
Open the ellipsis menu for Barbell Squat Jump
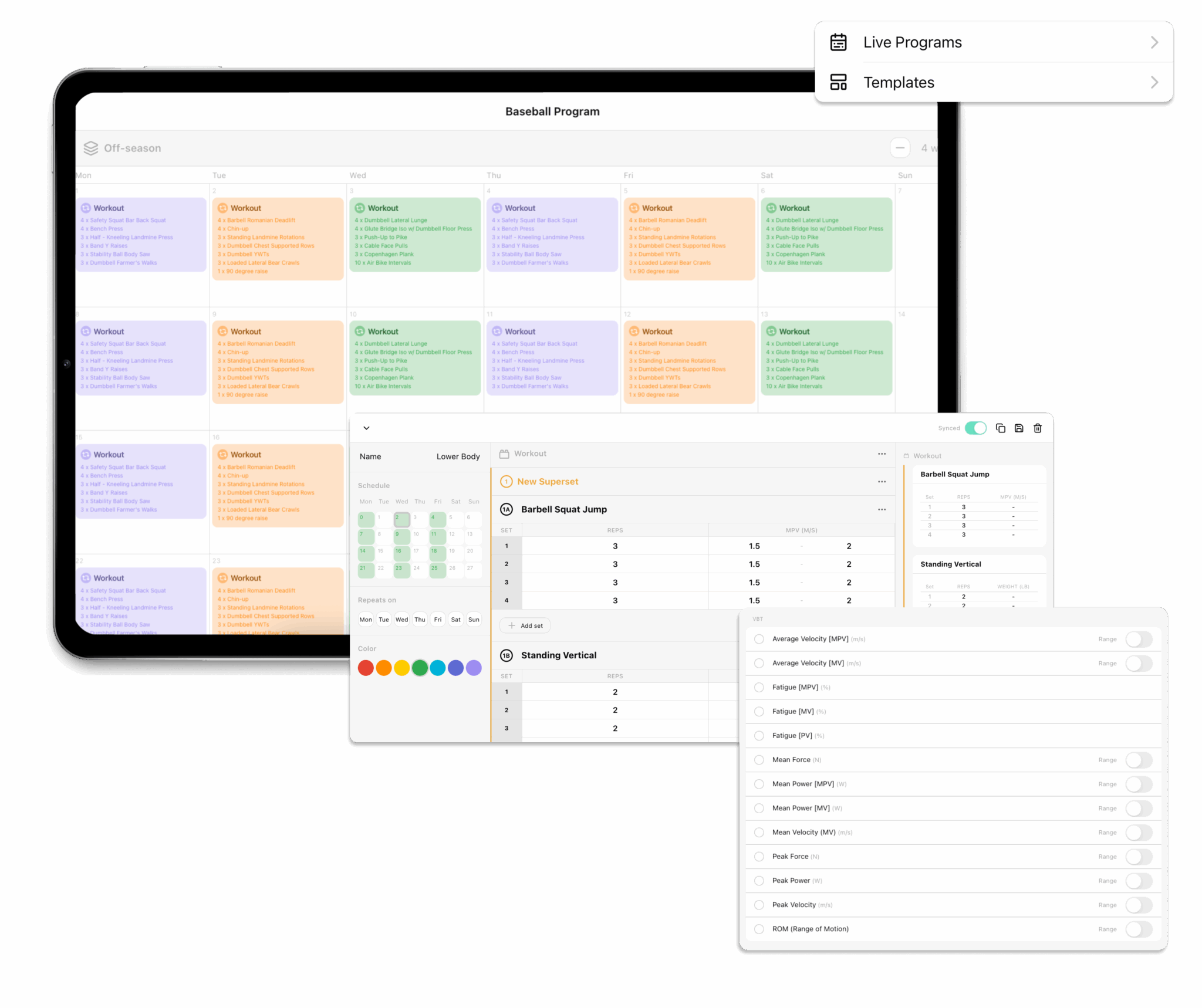[x=882, y=509]
